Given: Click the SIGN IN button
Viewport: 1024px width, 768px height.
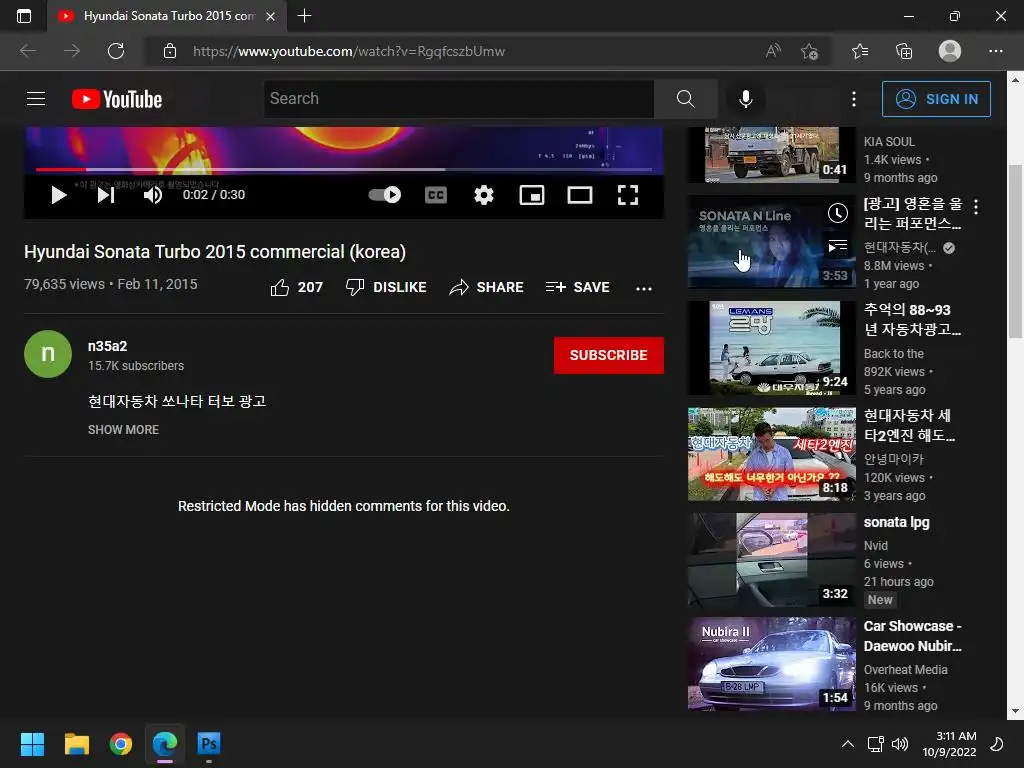Looking at the screenshot, I should pyautogui.click(x=936, y=99).
